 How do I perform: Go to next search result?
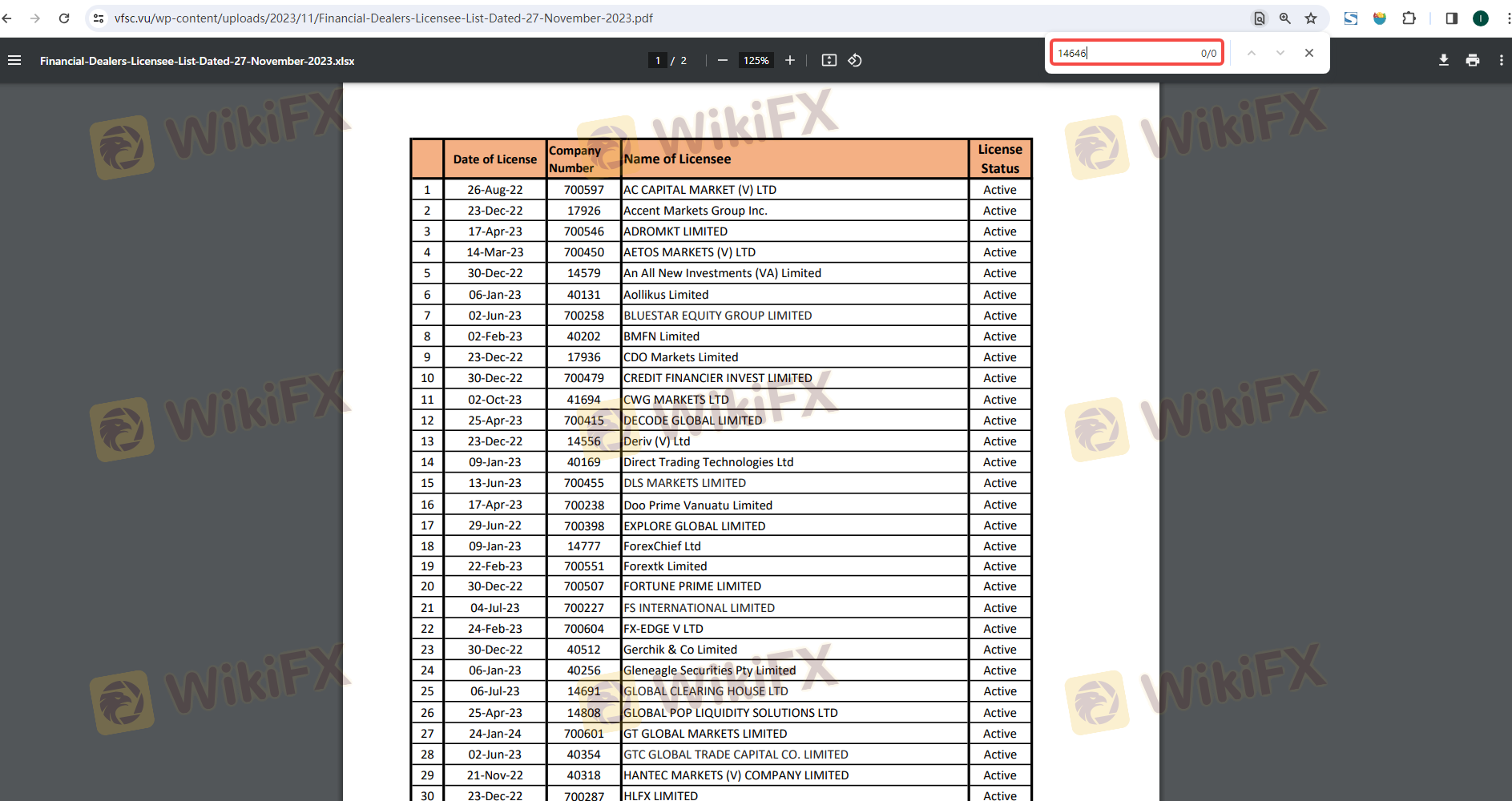(x=1280, y=53)
